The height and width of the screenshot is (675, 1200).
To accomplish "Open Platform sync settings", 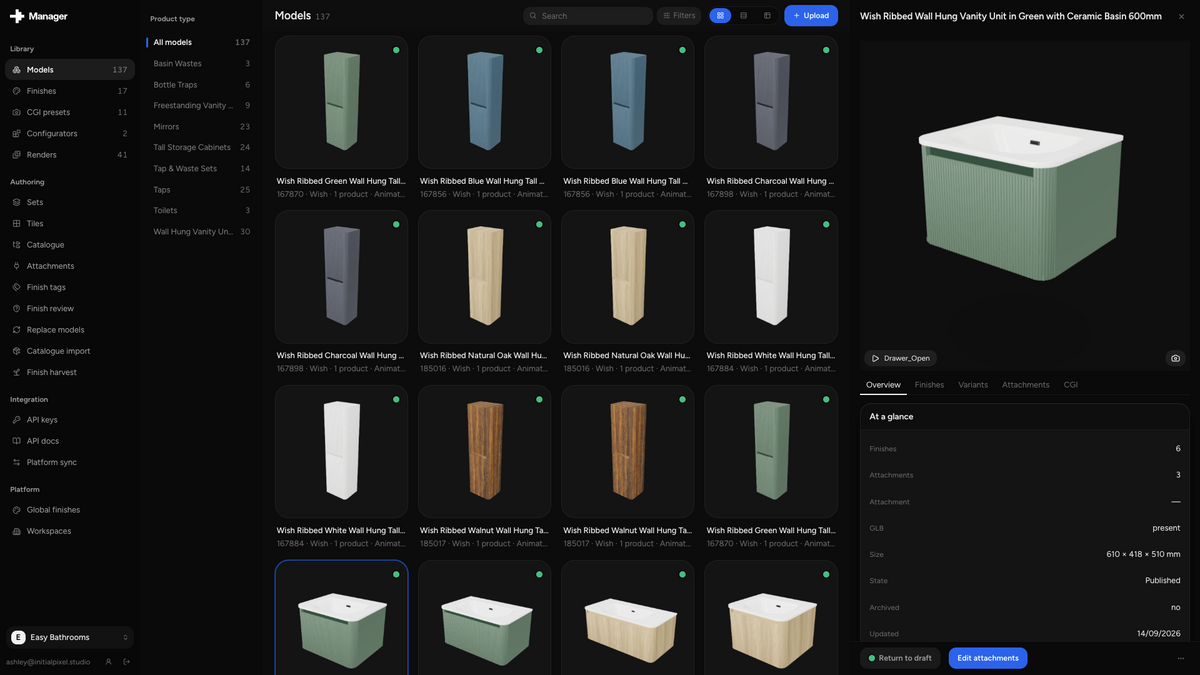I will click(69, 462).
